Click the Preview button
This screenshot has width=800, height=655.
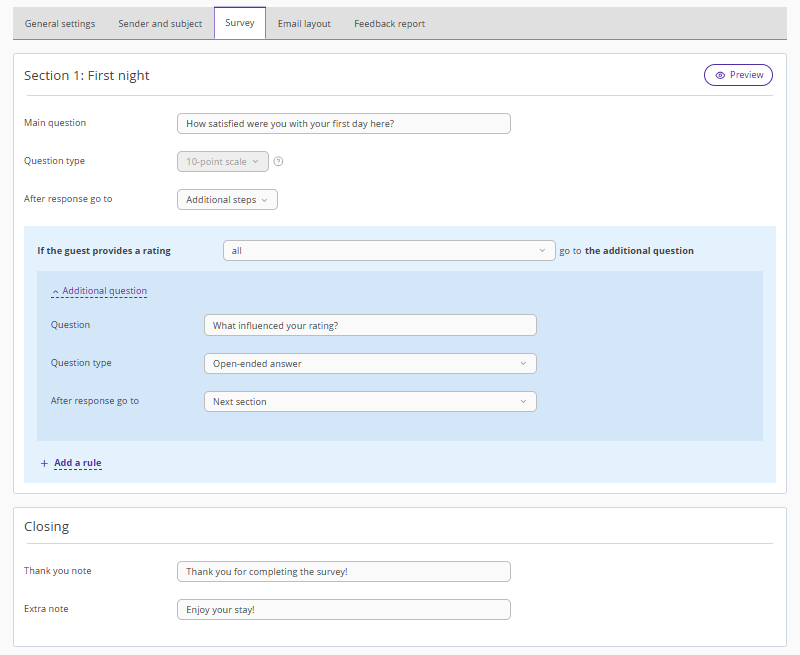point(738,75)
